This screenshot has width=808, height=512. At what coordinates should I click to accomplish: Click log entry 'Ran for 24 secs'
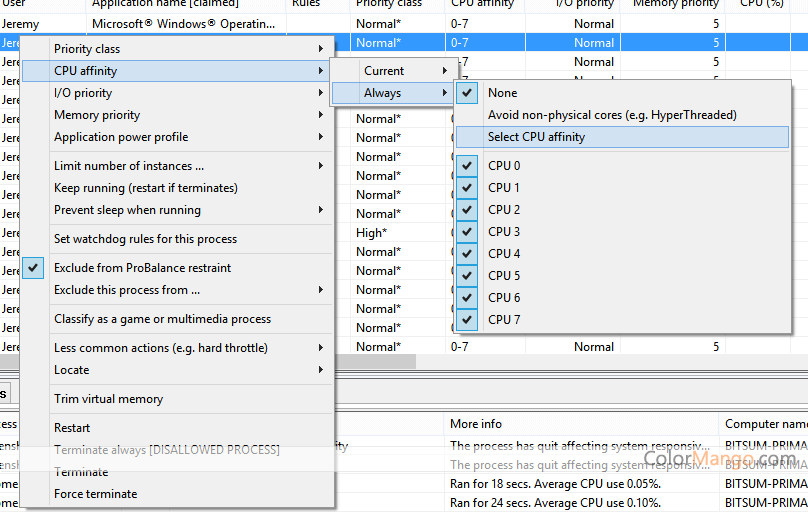pyautogui.click(x=555, y=503)
